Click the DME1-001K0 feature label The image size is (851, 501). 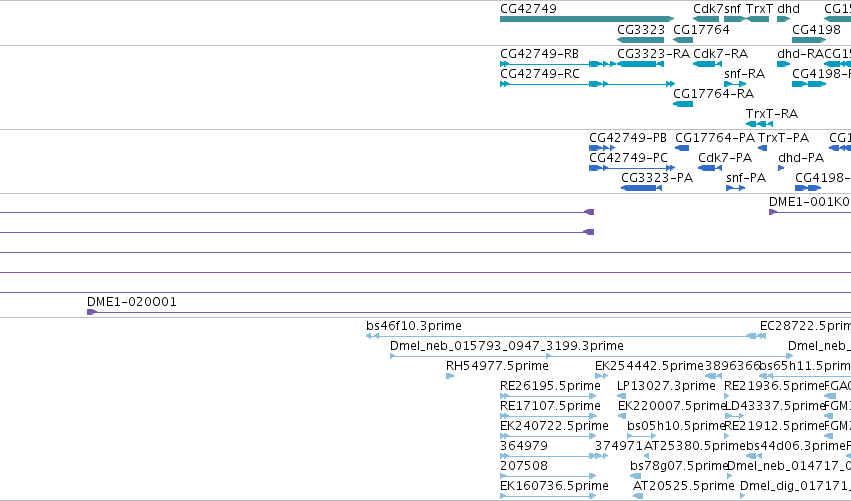click(809, 202)
